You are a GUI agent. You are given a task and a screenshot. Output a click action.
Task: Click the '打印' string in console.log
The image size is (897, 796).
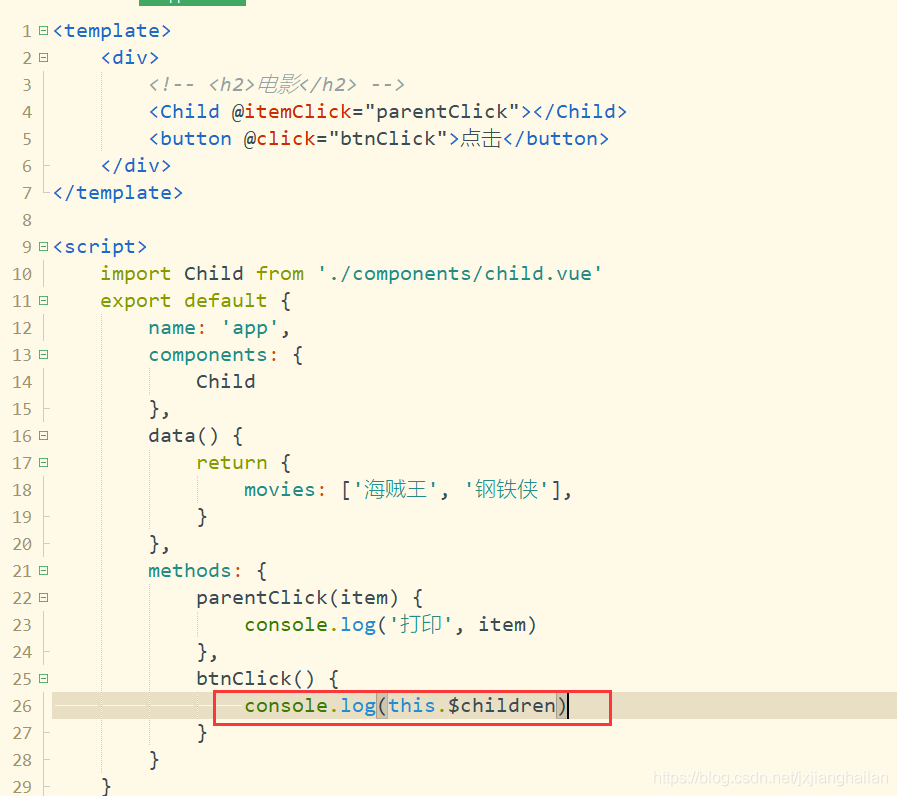(422, 624)
